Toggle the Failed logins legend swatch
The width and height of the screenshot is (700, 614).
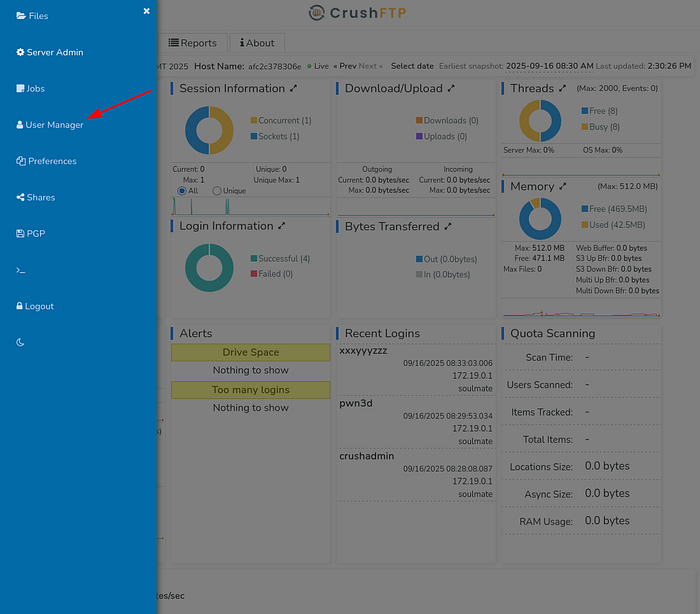click(254, 274)
